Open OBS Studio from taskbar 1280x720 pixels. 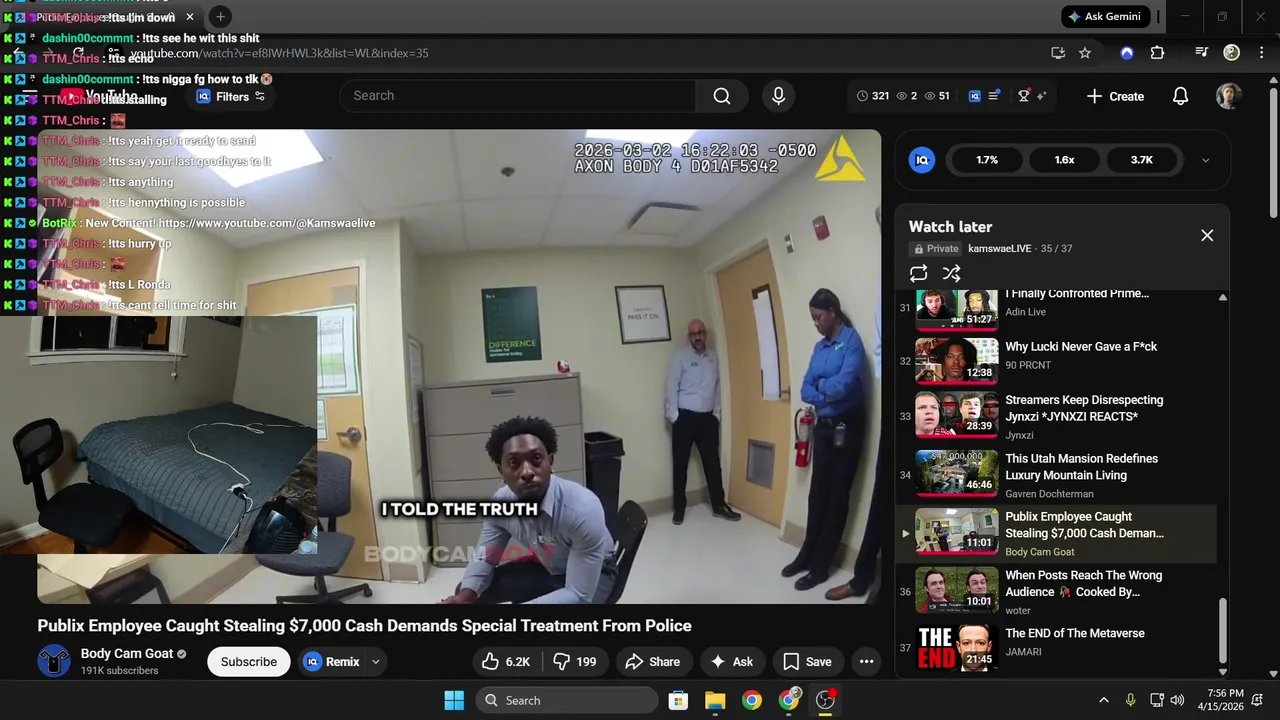825,700
